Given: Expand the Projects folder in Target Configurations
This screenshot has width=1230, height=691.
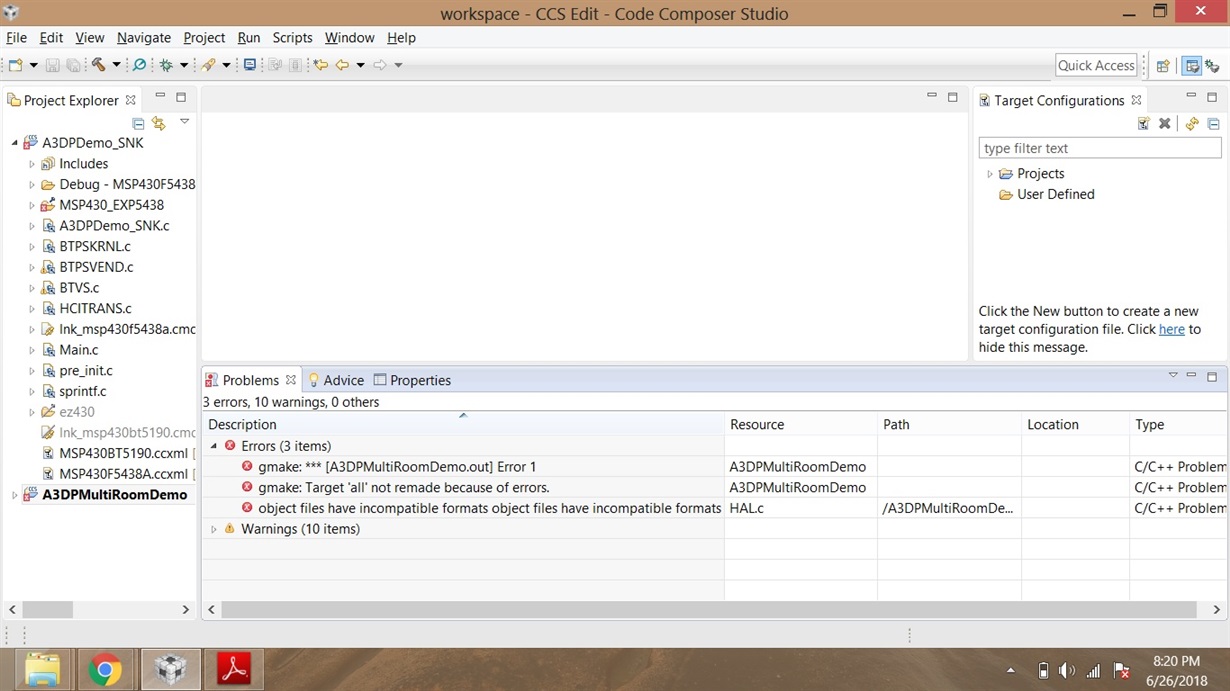Looking at the screenshot, I should [990, 174].
